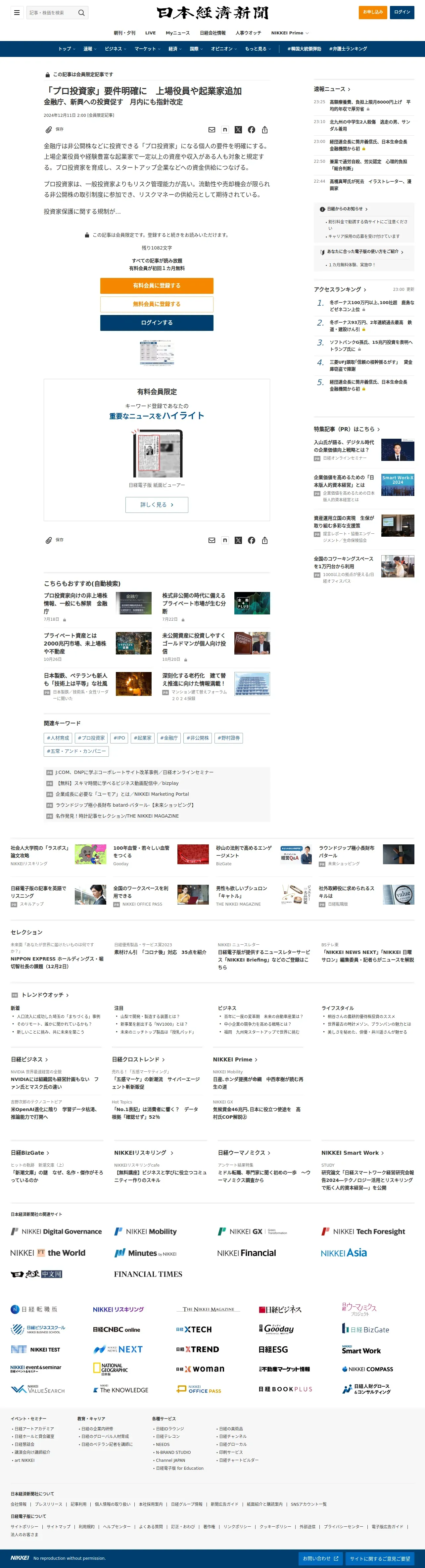The image size is (425, 1568).
Task: Click the note icon in the top share row
Action: [225, 130]
